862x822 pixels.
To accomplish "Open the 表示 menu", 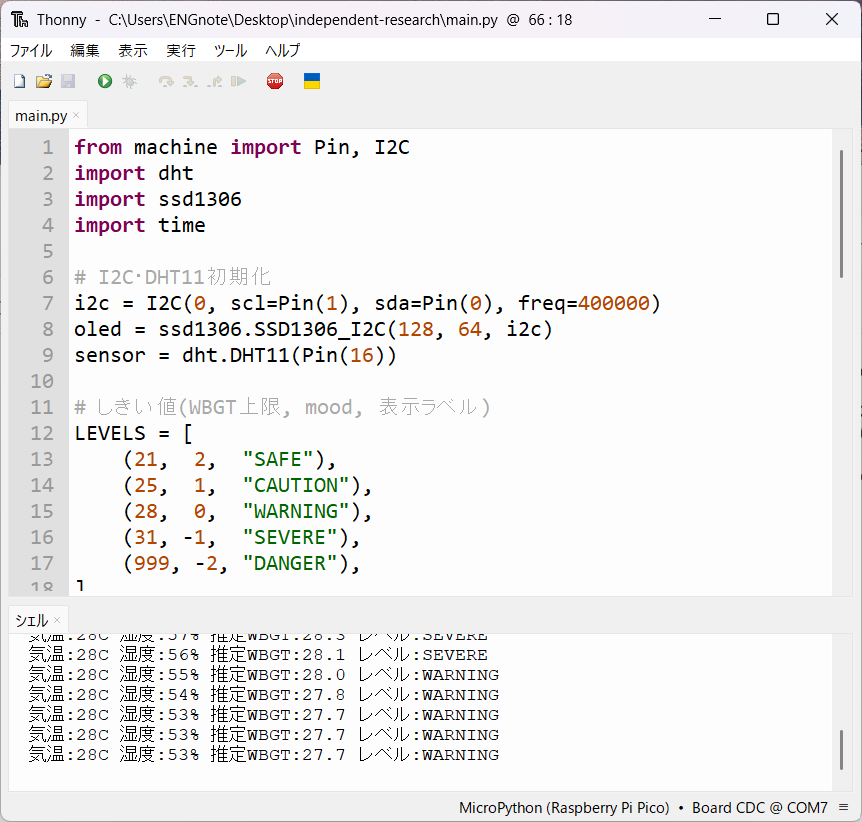I will pos(133,51).
